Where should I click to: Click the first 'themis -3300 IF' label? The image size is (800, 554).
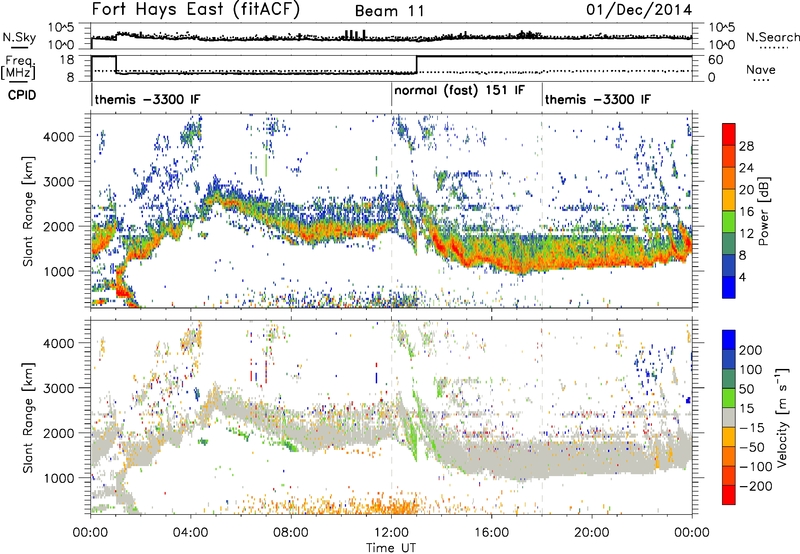(x=147, y=99)
